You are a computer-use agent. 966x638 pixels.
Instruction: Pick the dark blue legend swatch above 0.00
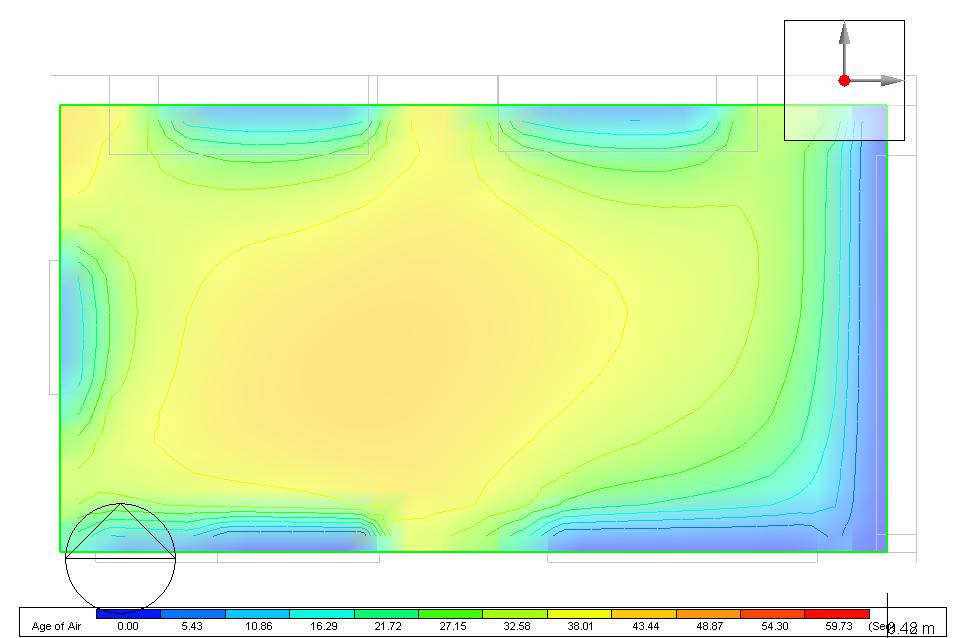(129, 614)
